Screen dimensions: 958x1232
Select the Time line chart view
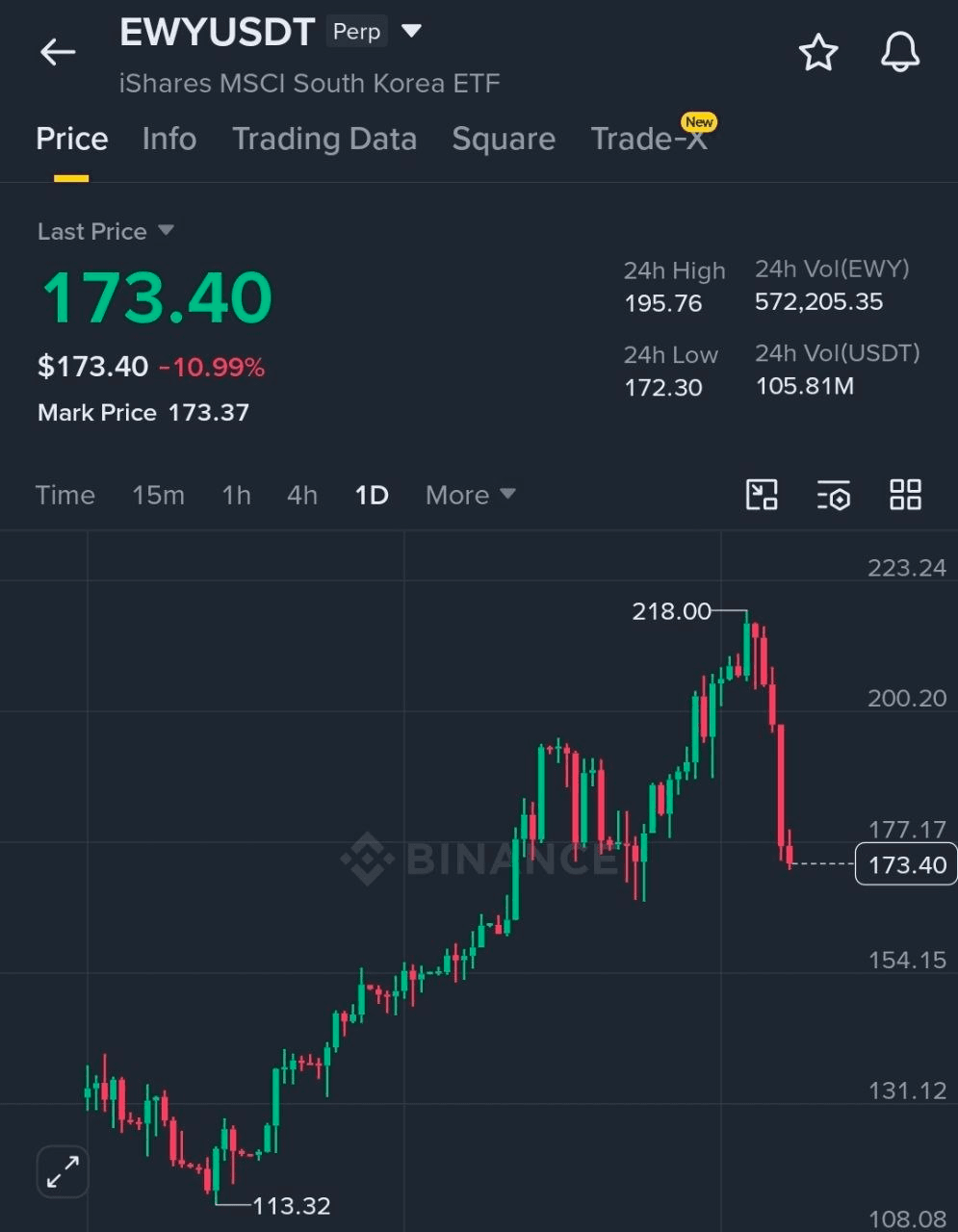point(65,495)
